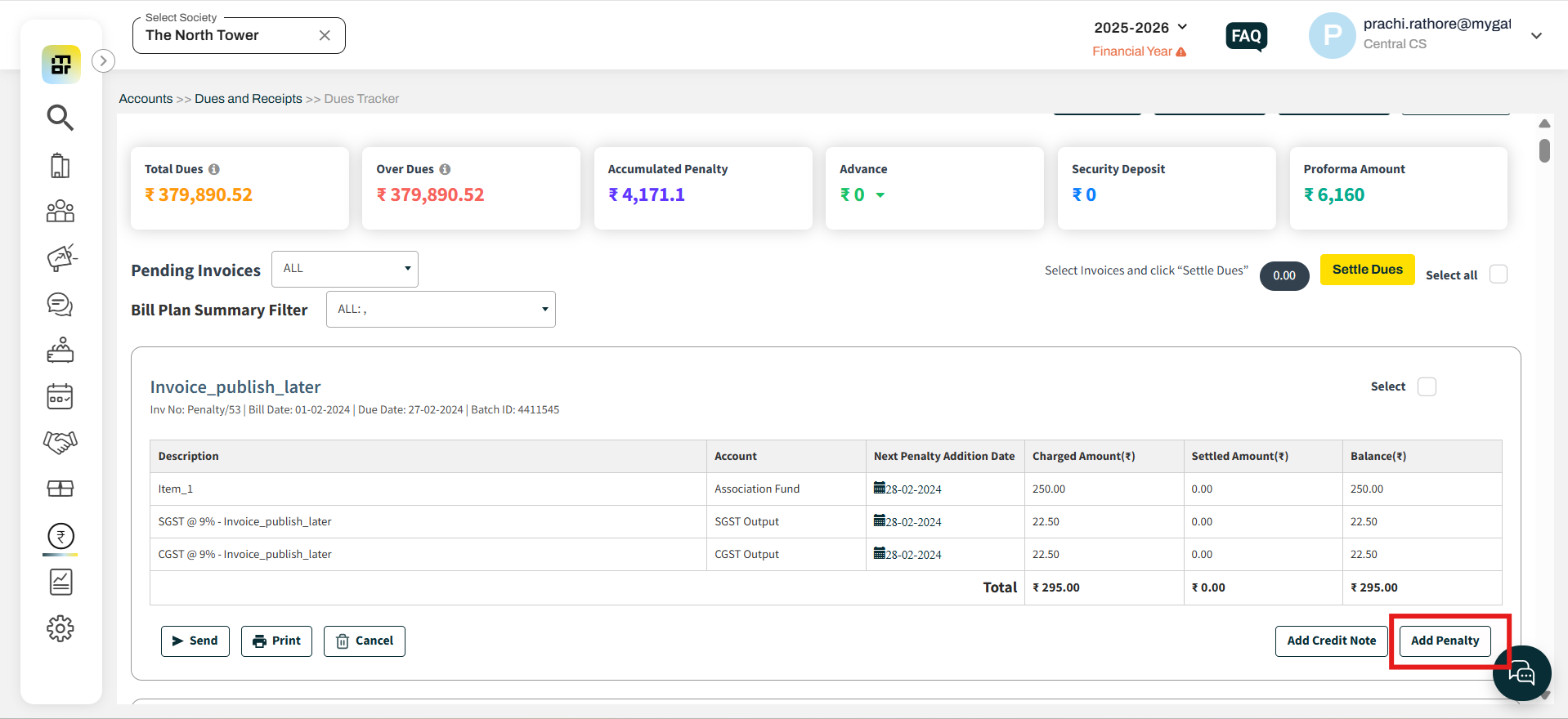Click the FAQ icon in header
Screen dimensions: 1568x719
click(1247, 36)
